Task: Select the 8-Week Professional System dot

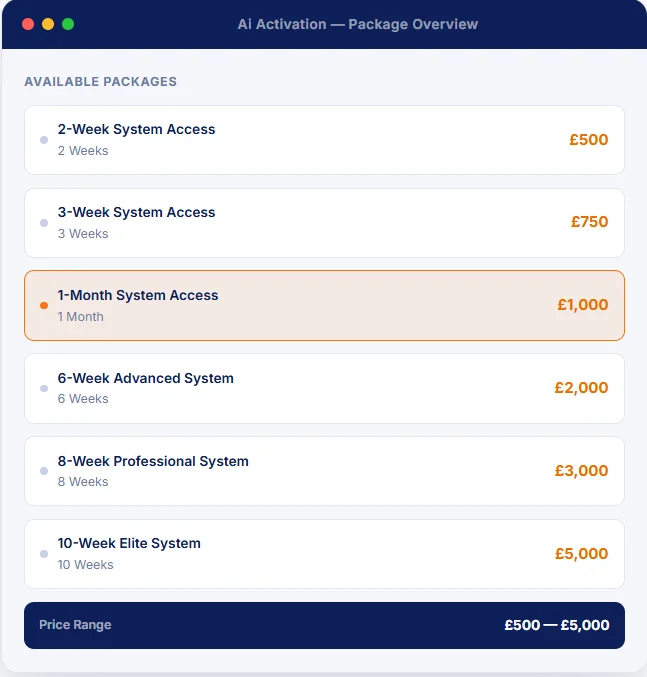Action: click(x=44, y=471)
